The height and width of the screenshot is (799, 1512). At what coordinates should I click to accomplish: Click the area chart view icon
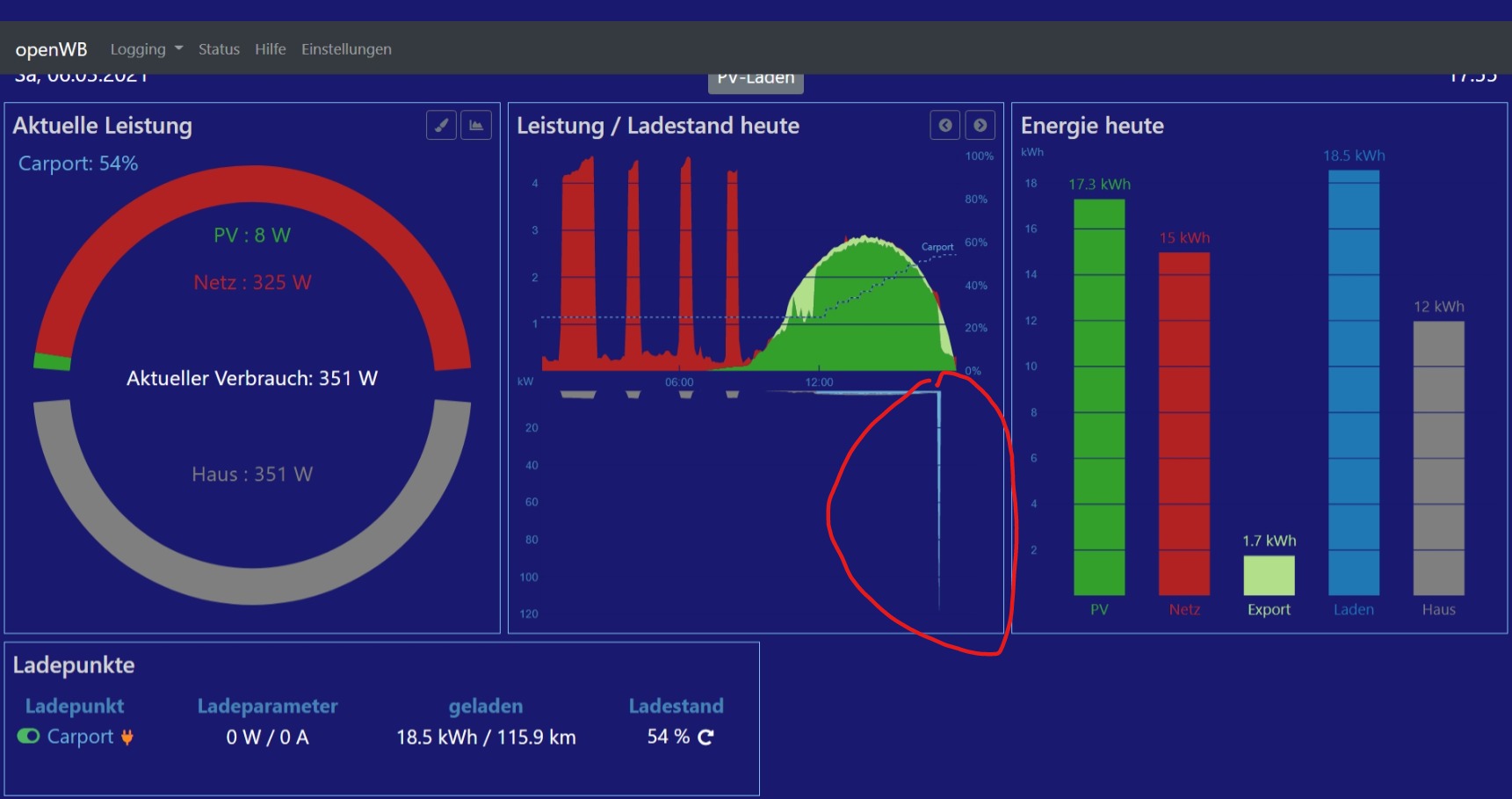pos(476,126)
